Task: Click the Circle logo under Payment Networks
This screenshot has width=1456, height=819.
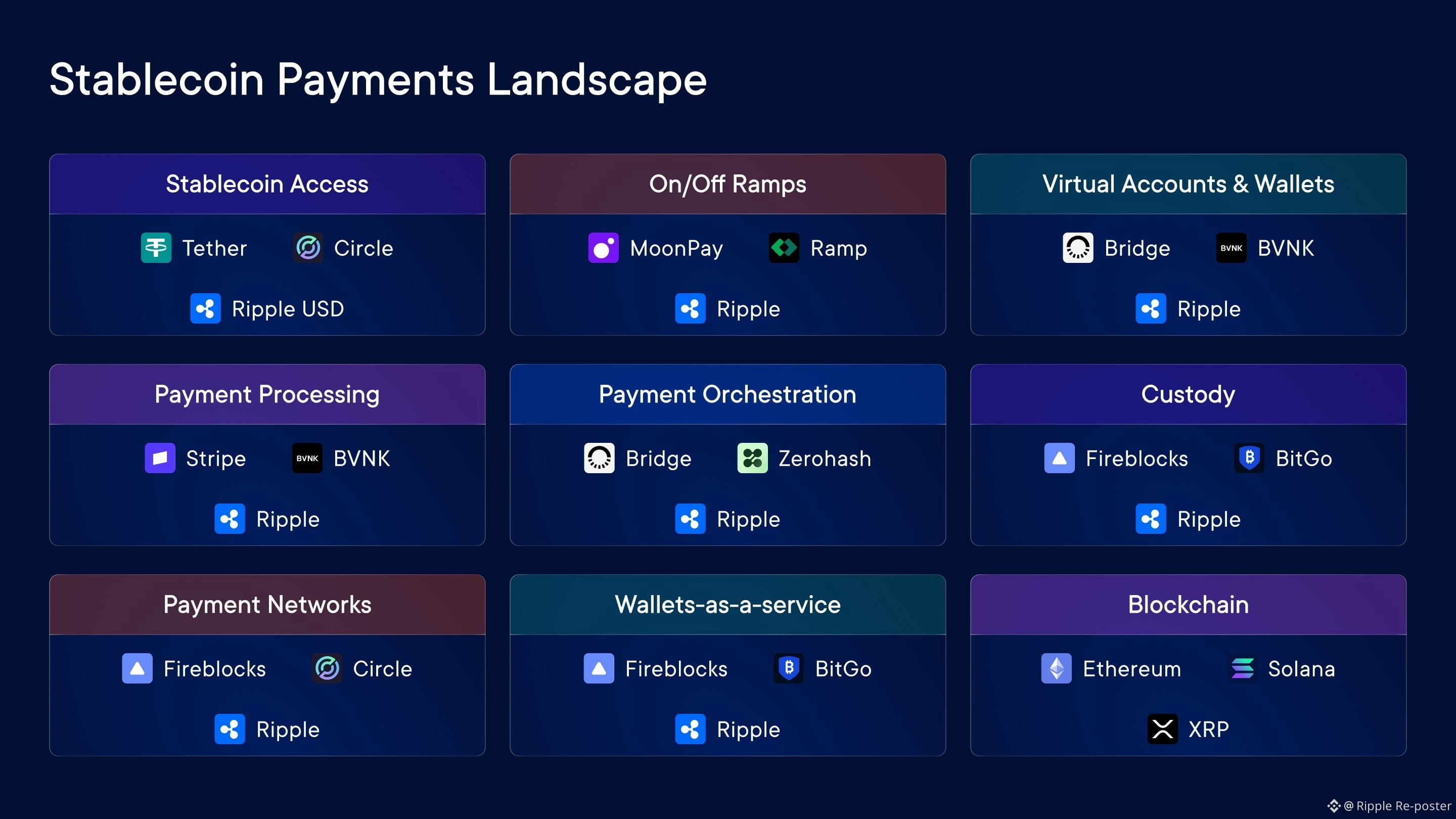Action: [x=327, y=669]
